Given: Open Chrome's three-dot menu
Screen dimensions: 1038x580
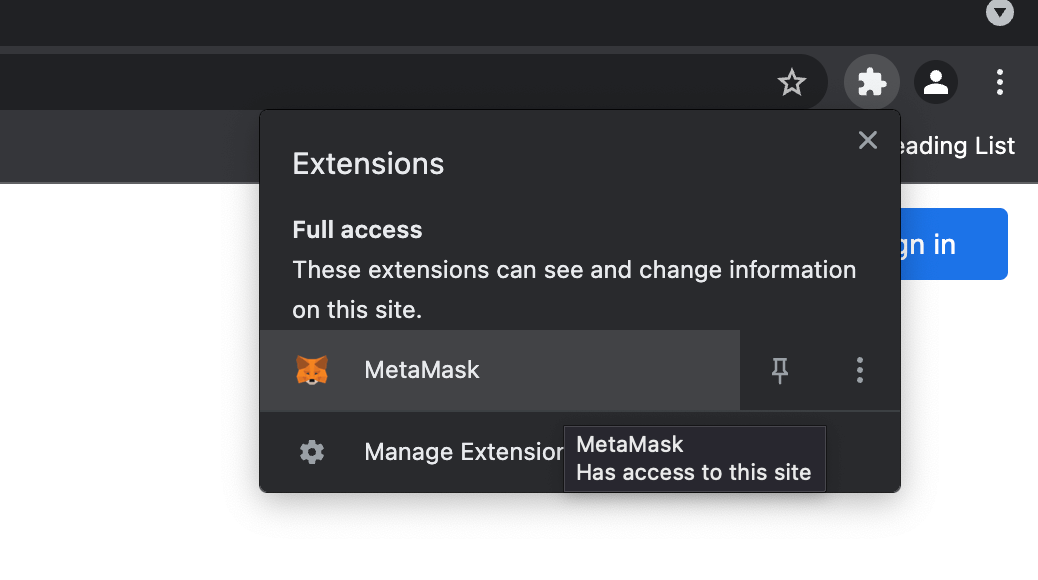Looking at the screenshot, I should [1000, 82].
